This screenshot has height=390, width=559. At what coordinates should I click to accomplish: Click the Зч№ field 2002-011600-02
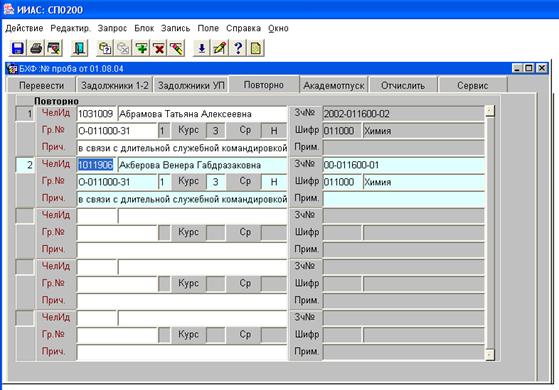click(403, 114)
